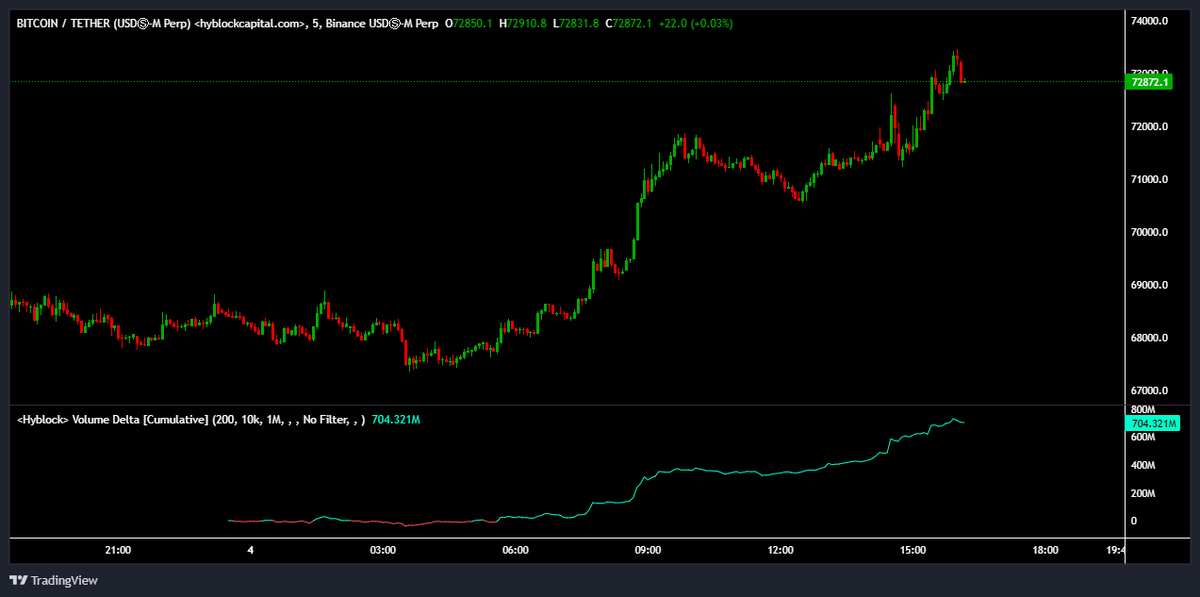The width and height of the screenshot is (1200, 597).
Task: Select the 21:00 time axis label
Action: click(118, 551)
